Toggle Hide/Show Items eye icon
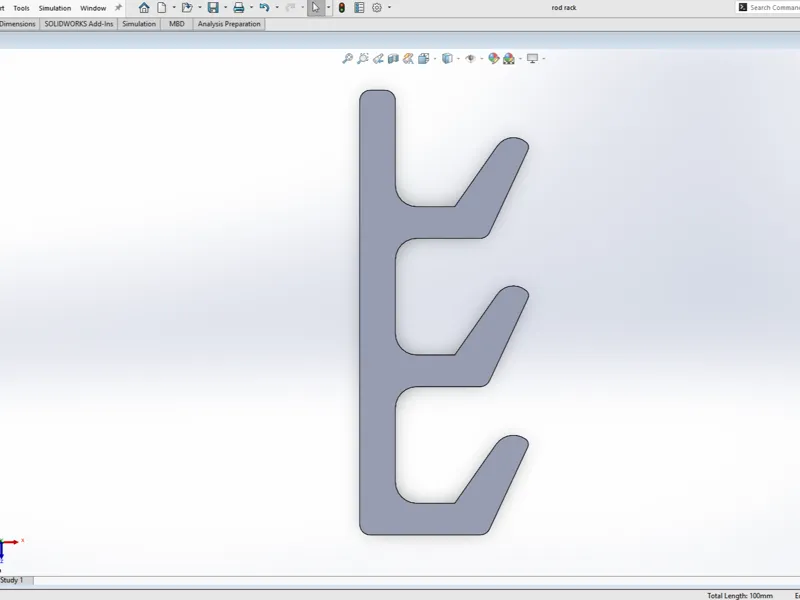Viewport: 800px width, 600px height. coord(470,59)
